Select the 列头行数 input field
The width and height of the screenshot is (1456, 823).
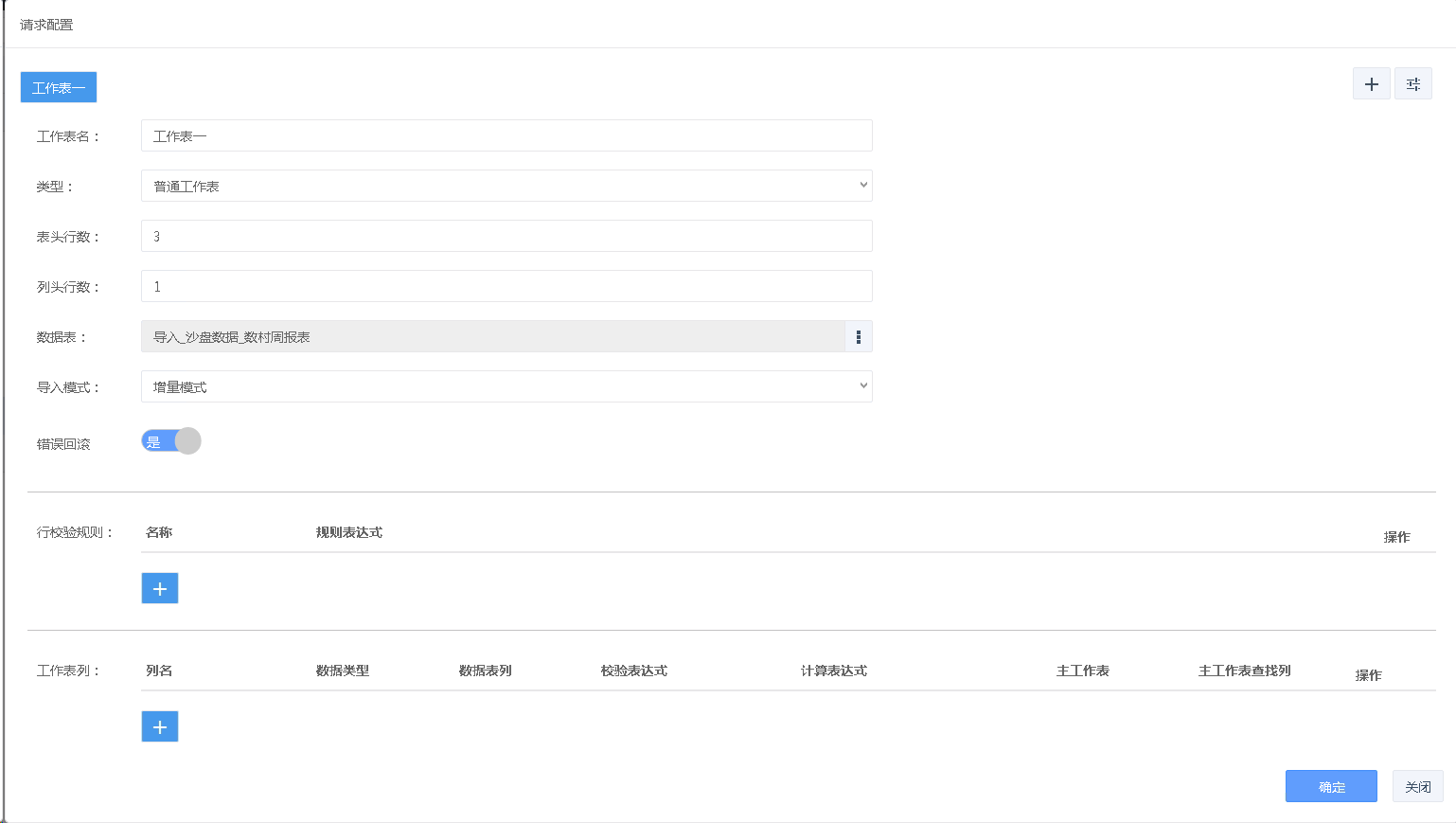[506, 287]
